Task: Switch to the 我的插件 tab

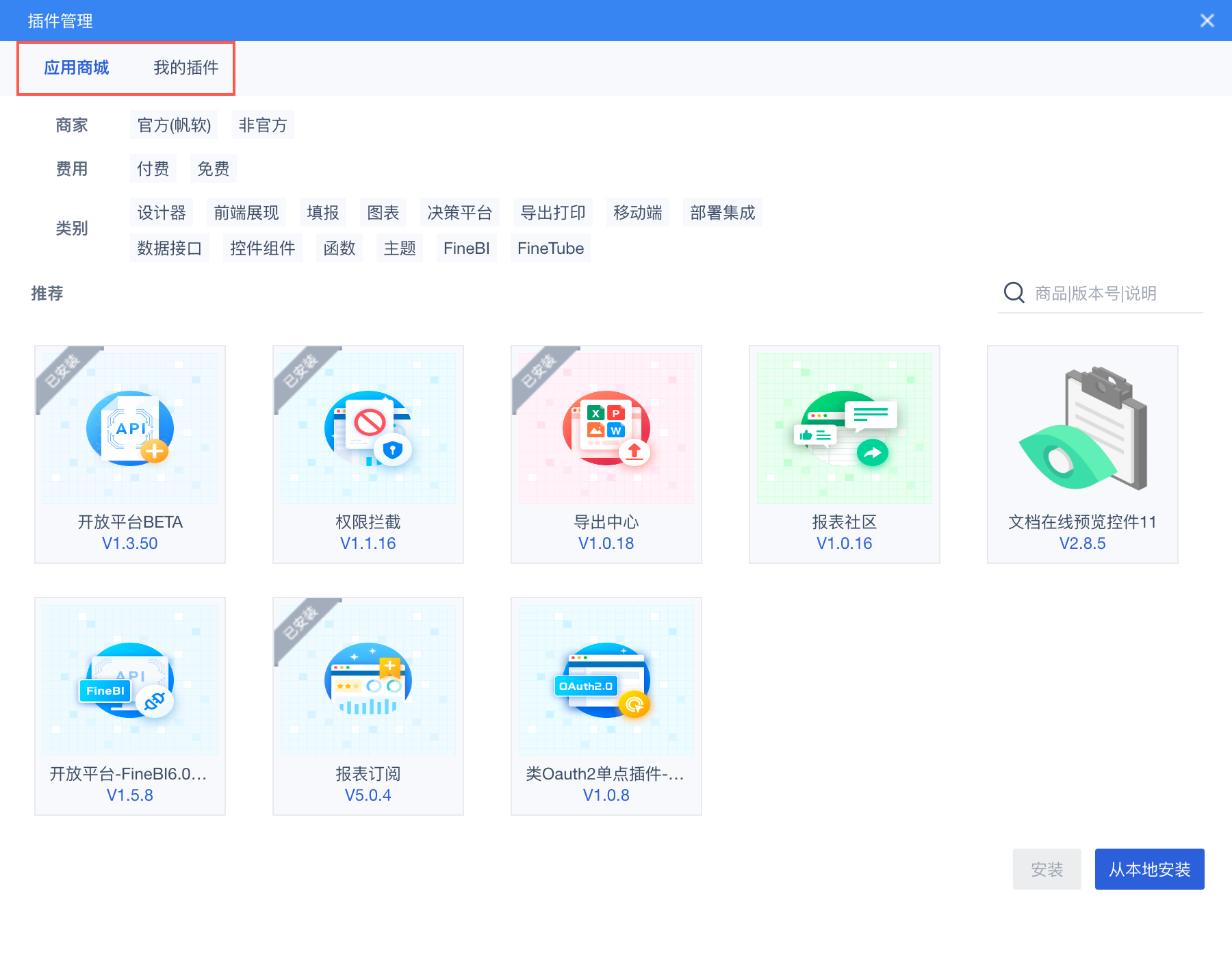Action: [x=186, y=68]
